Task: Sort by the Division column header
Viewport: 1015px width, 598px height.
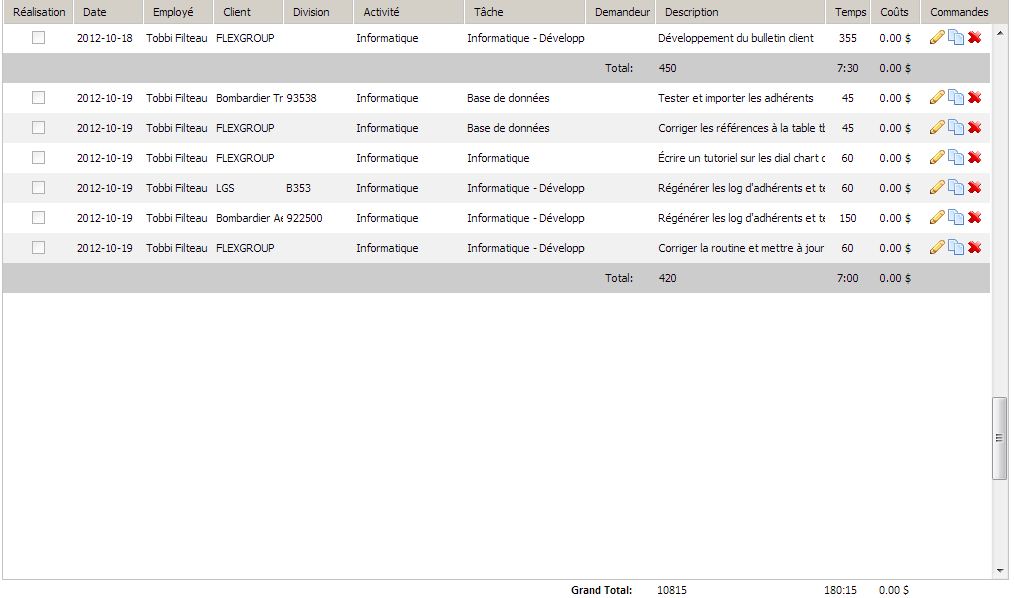Action: pos(318,12)
